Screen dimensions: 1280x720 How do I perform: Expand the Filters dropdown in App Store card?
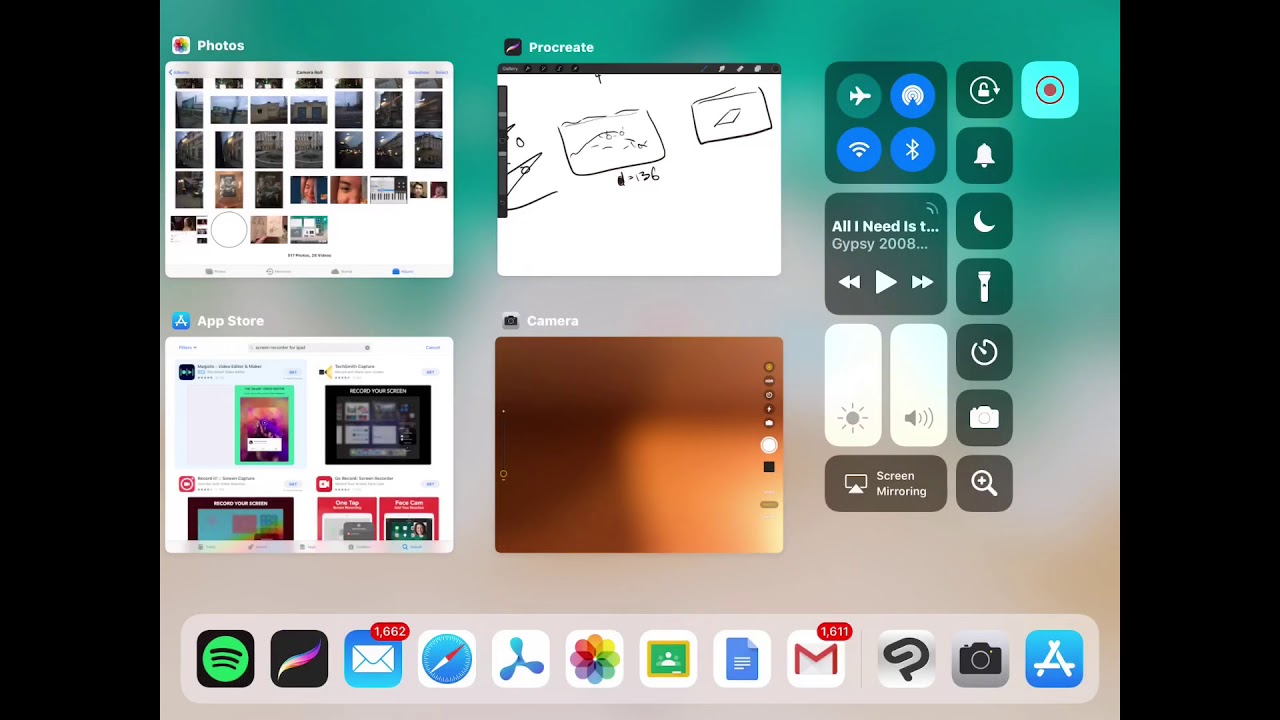click(187, 348)
